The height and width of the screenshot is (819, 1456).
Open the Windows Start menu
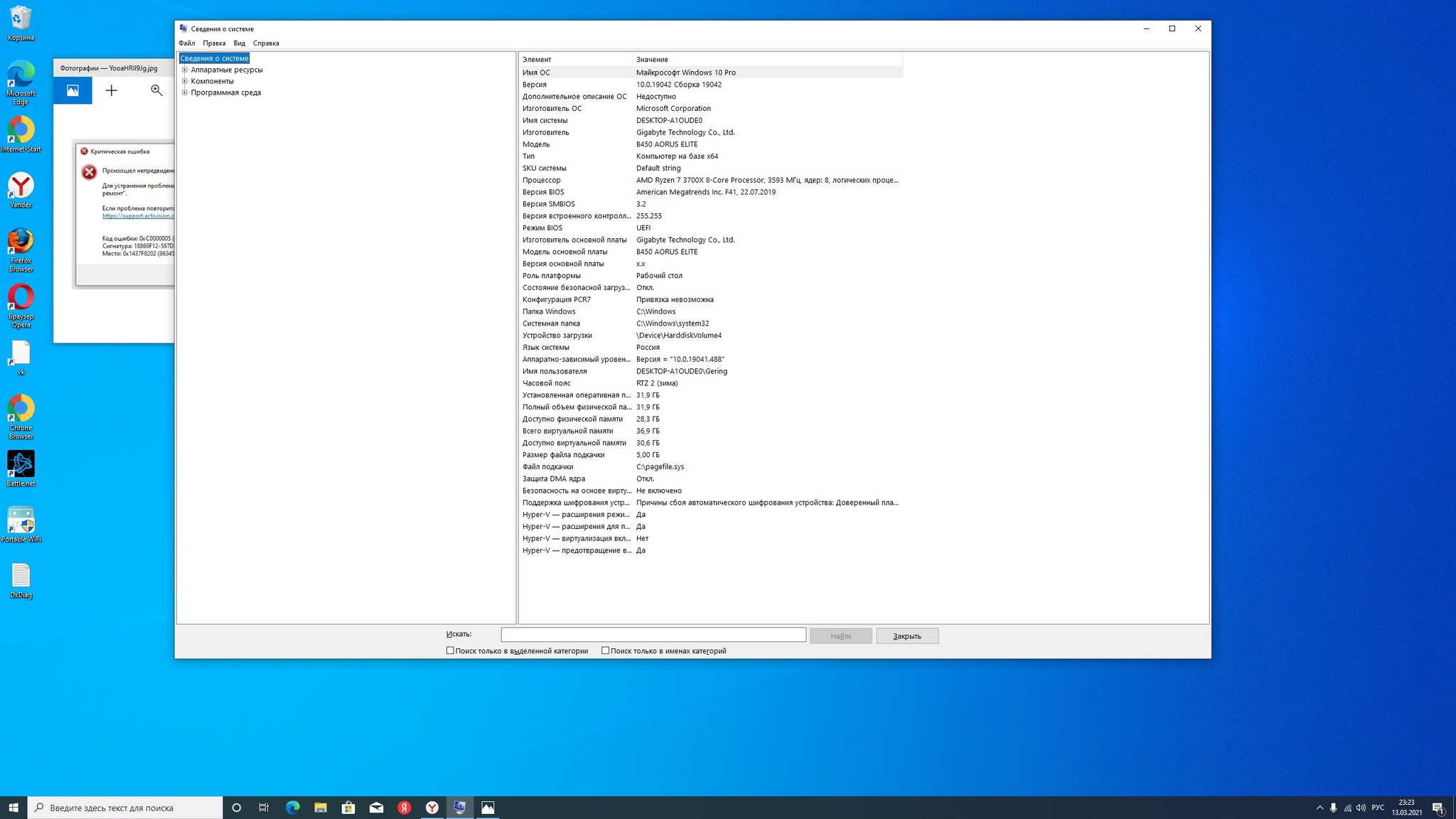pyautogui.click(x=14, y=808)
